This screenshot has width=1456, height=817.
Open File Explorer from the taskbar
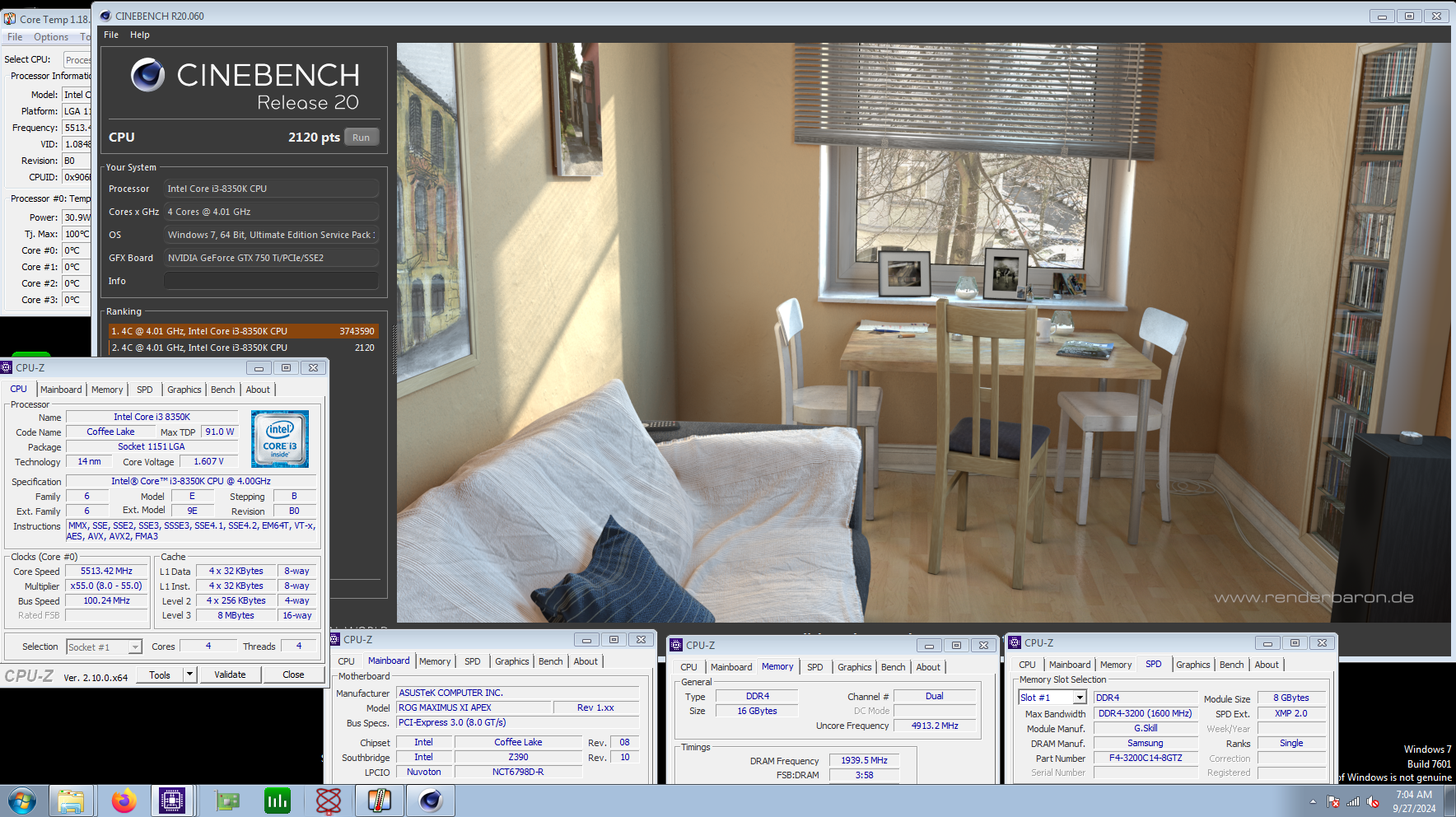72,801
